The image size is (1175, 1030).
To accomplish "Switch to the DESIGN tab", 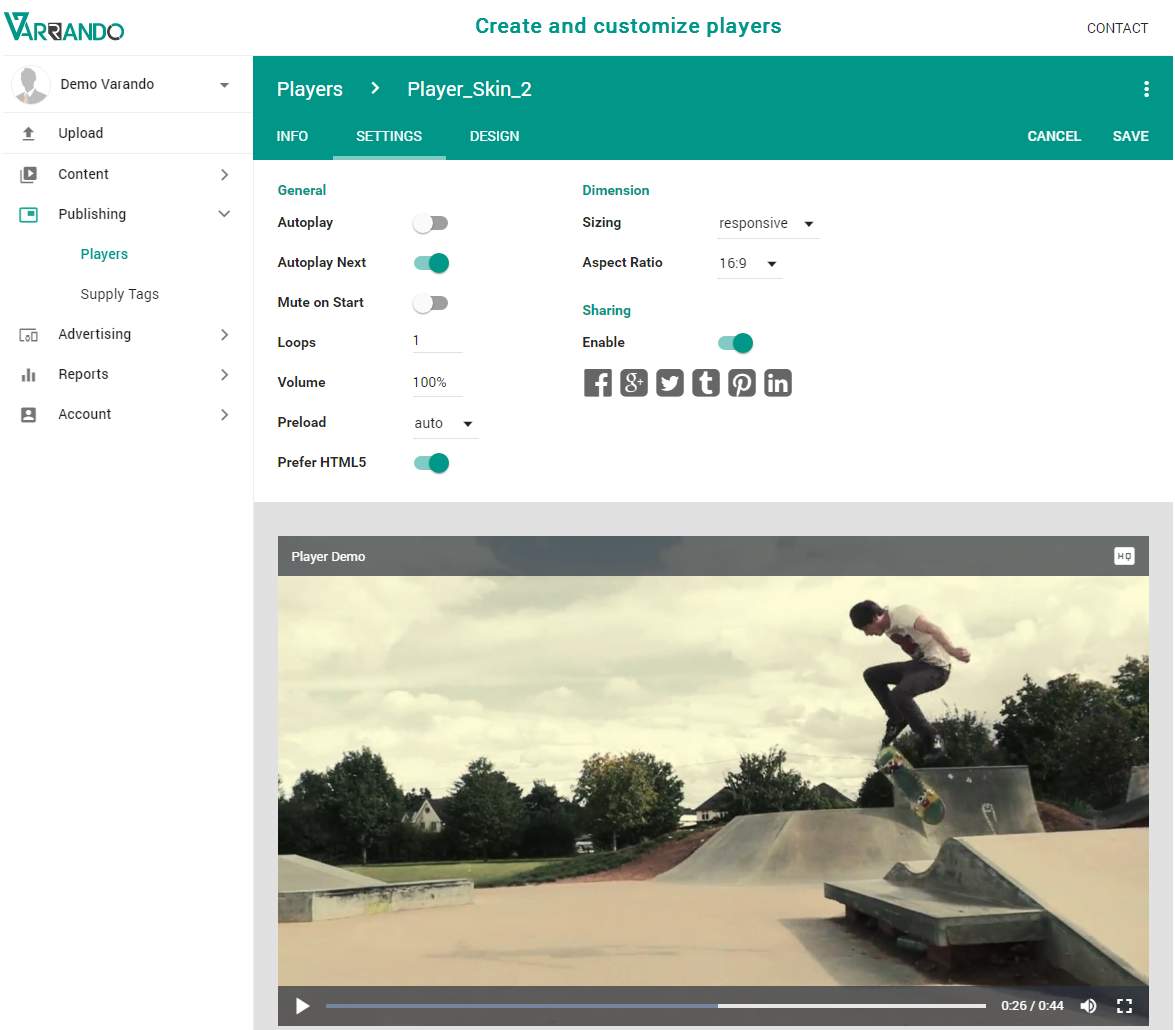I will (494, 136).
